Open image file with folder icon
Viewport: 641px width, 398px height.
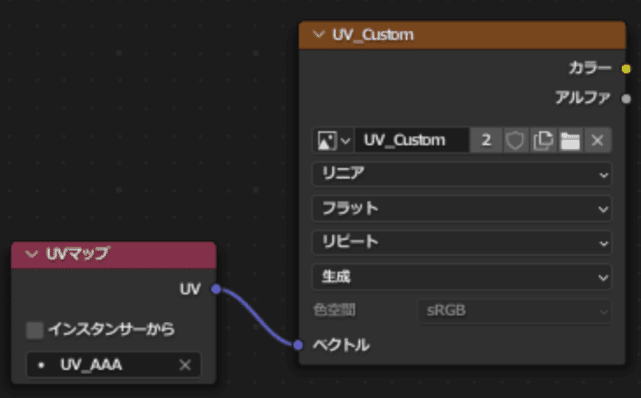click(x=570, y=141)
